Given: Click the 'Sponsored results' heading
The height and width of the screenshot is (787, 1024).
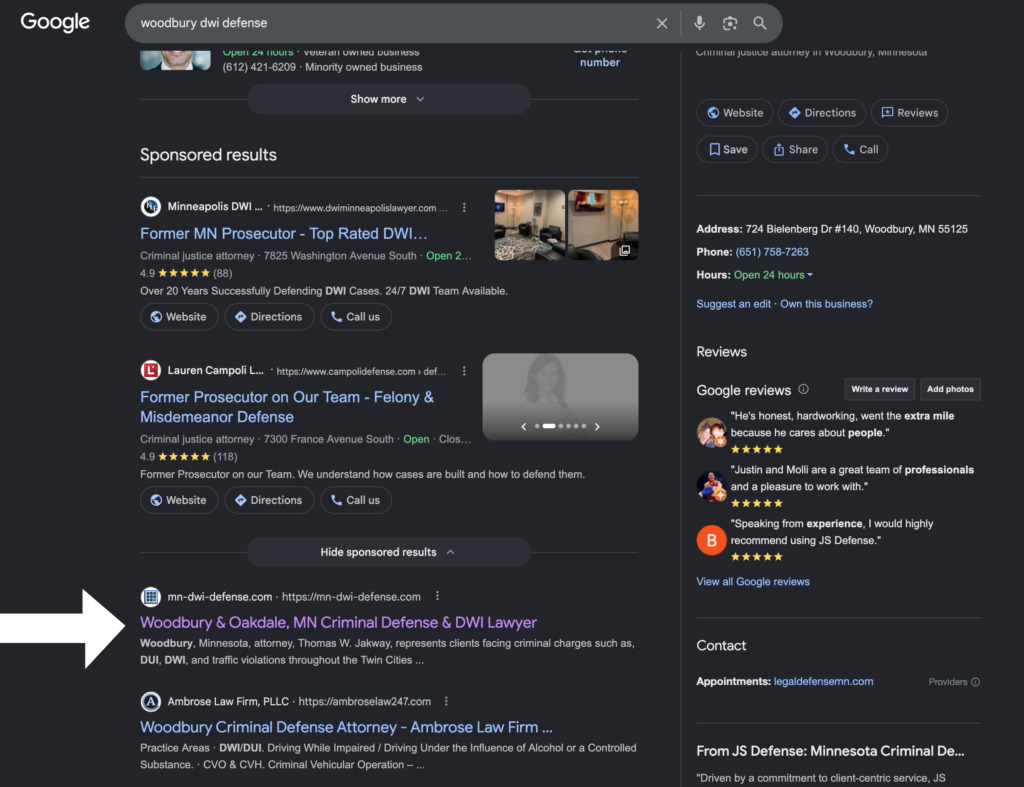Looking at the screenshot, I should tap(208, 155).
